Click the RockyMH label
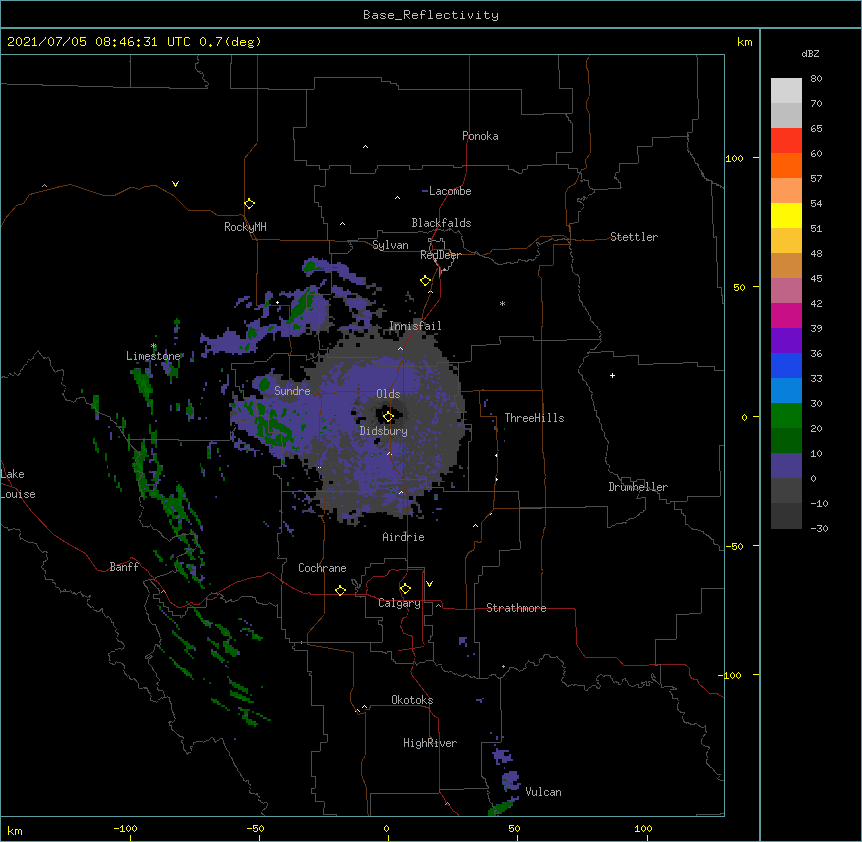The width and height of the screenshot is (862, 842). [245, 227]
